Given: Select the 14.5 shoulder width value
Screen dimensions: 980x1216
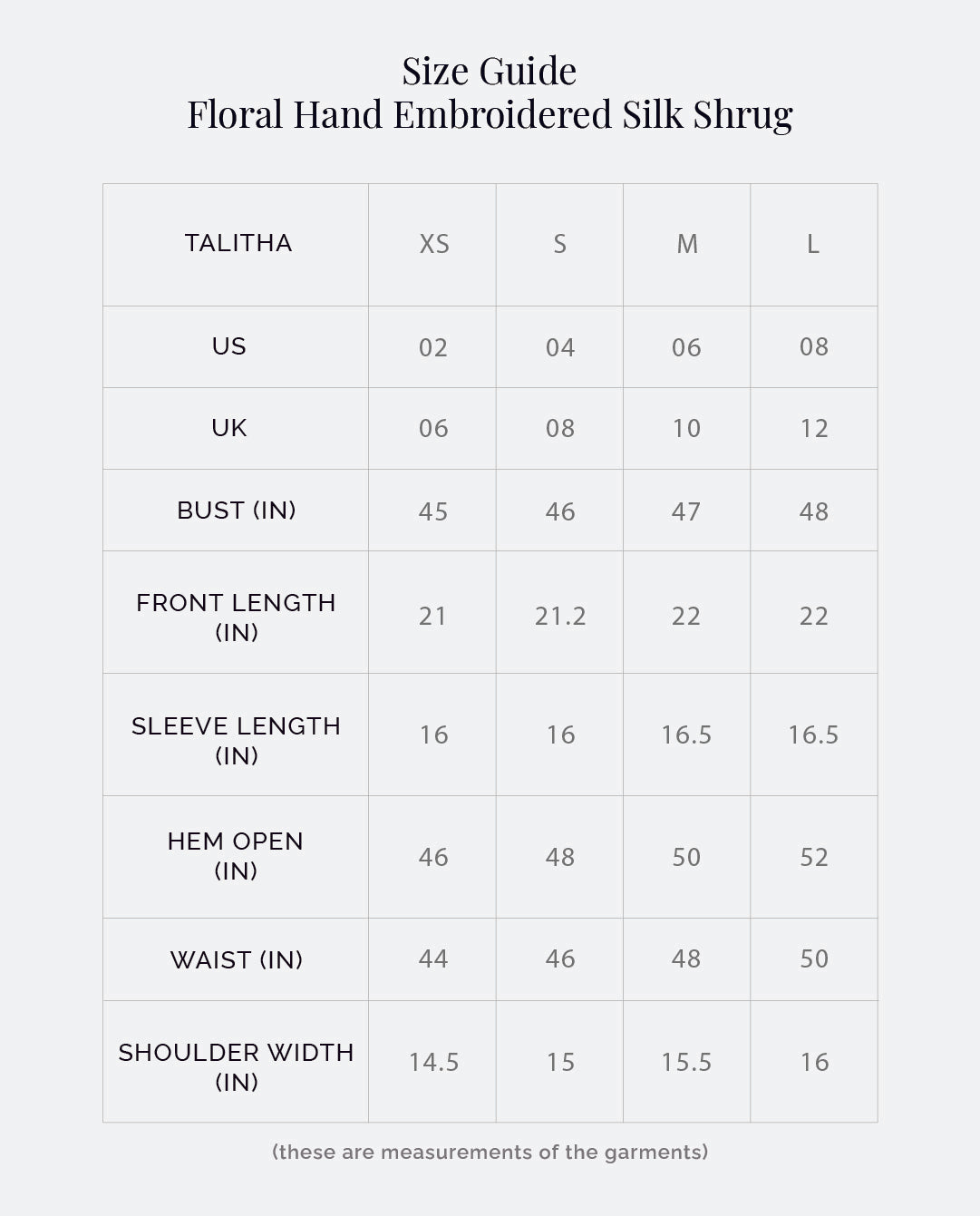Looking at the screenshot, I should (x=433, y=1062).
